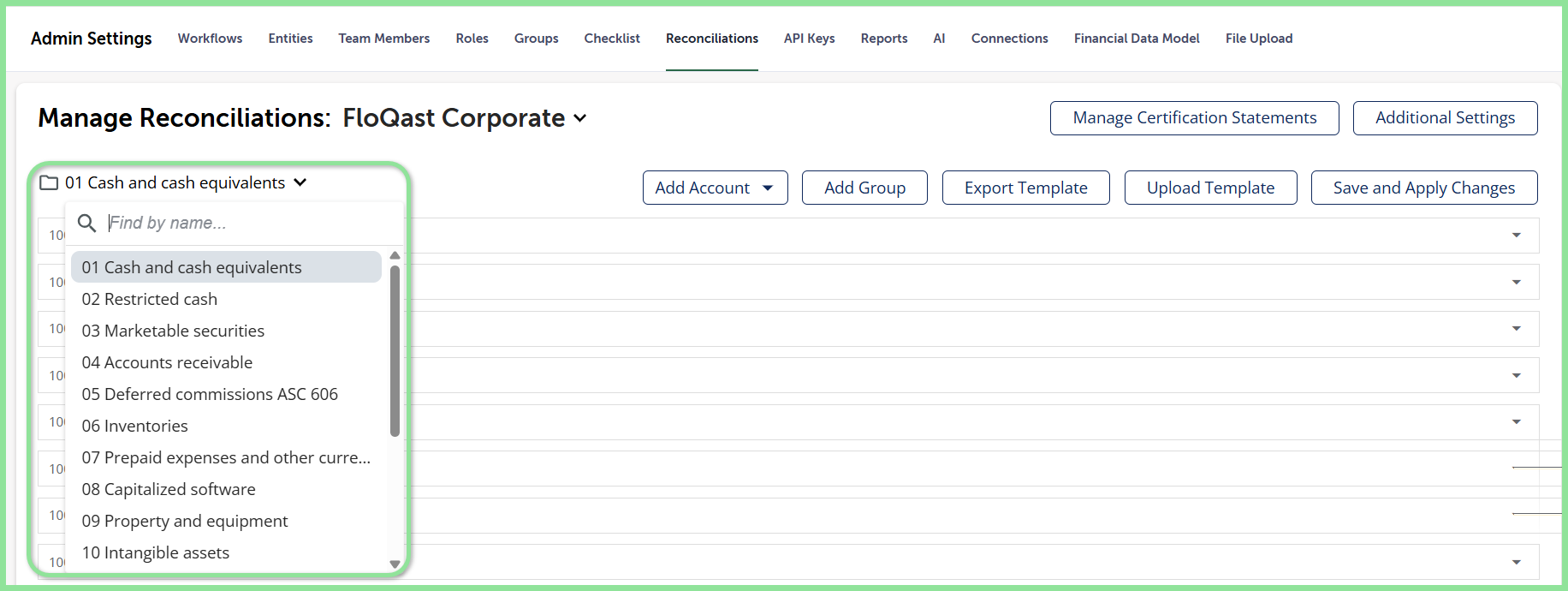1568x591 pixels.
Task: Click the search magnifier icon
Action: (86, 224)
